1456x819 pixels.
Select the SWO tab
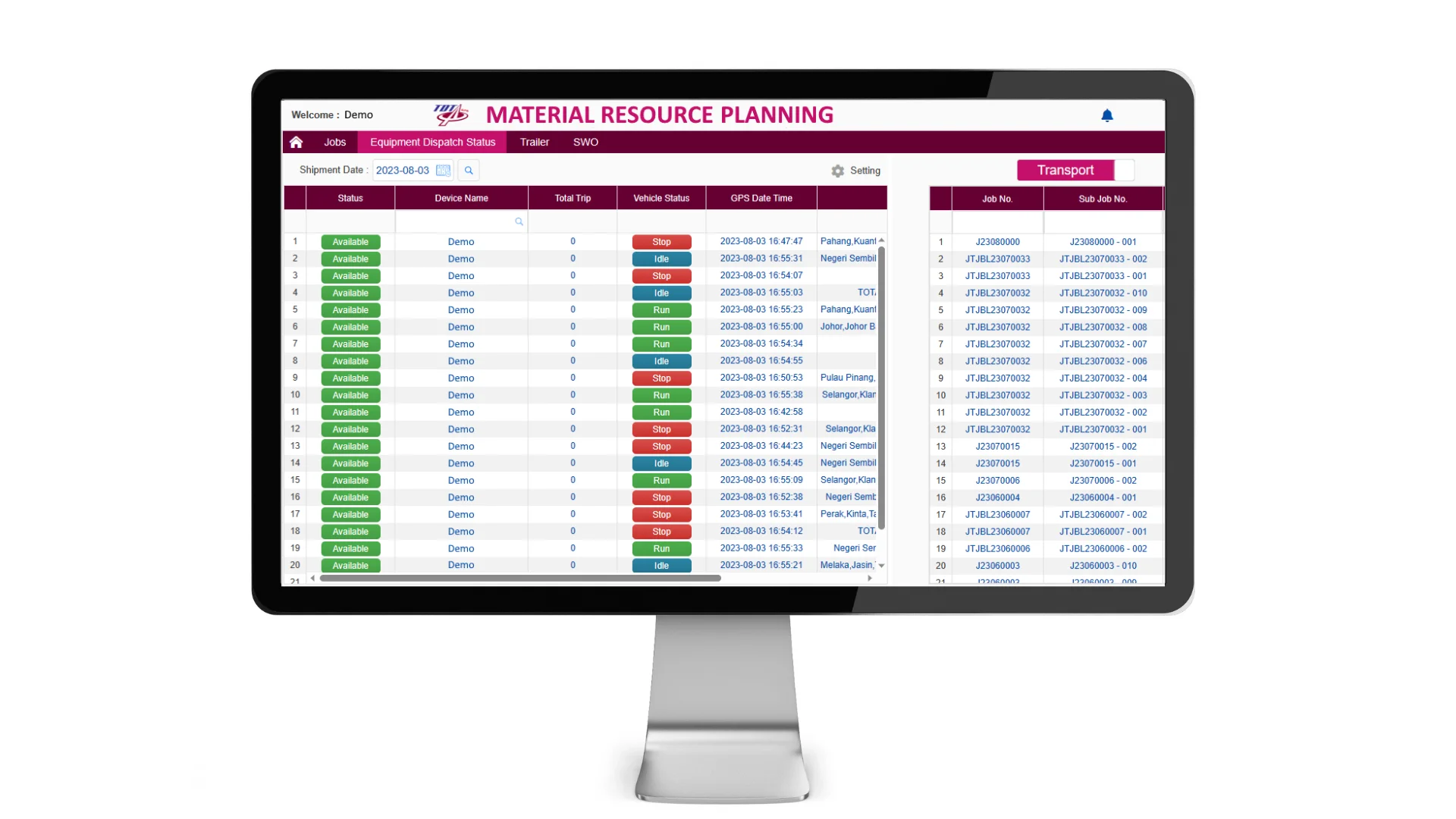[585, 142]
